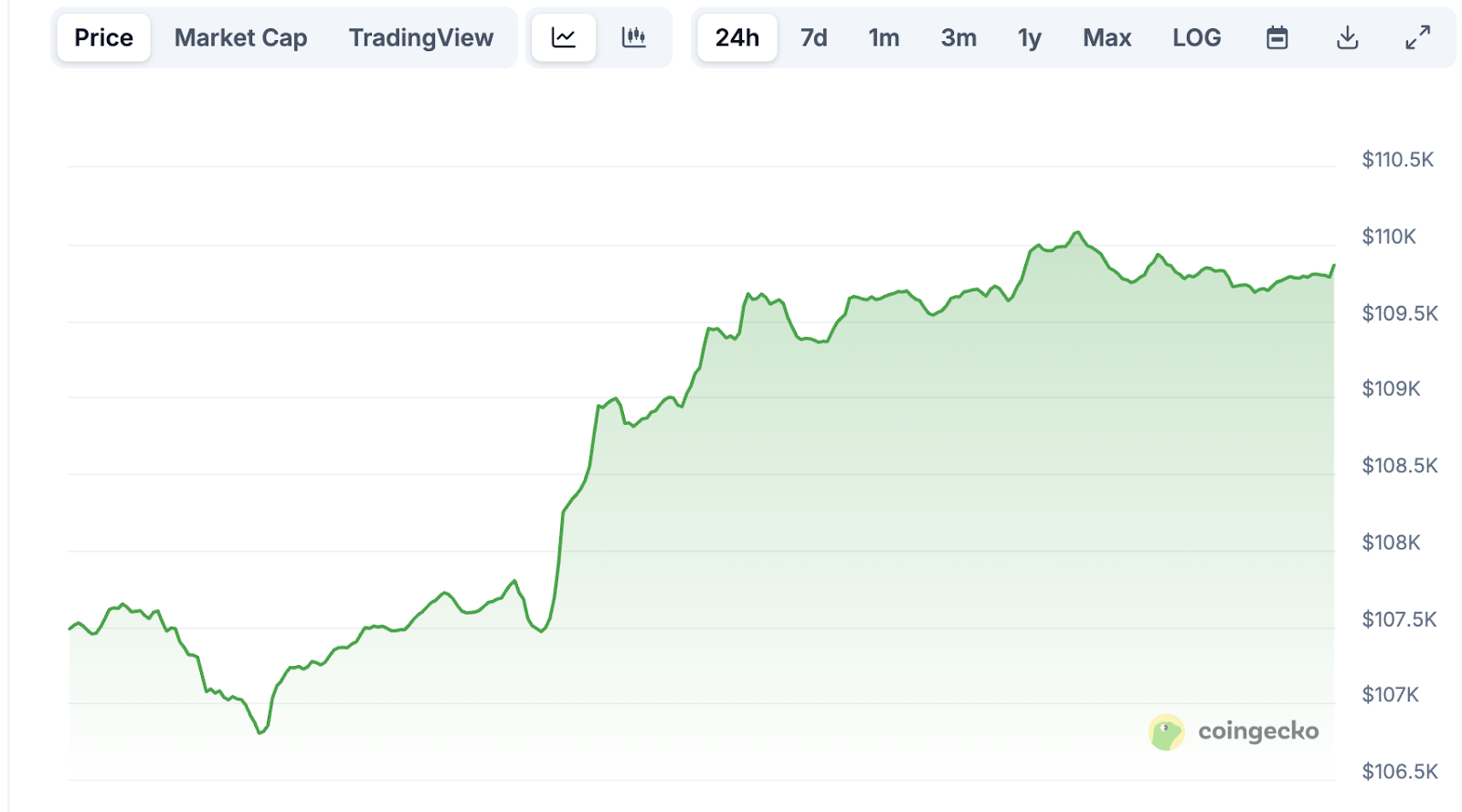Click the chart's highest price peak
This screenshot has width=1462, height=812.
pos(1077,233)
